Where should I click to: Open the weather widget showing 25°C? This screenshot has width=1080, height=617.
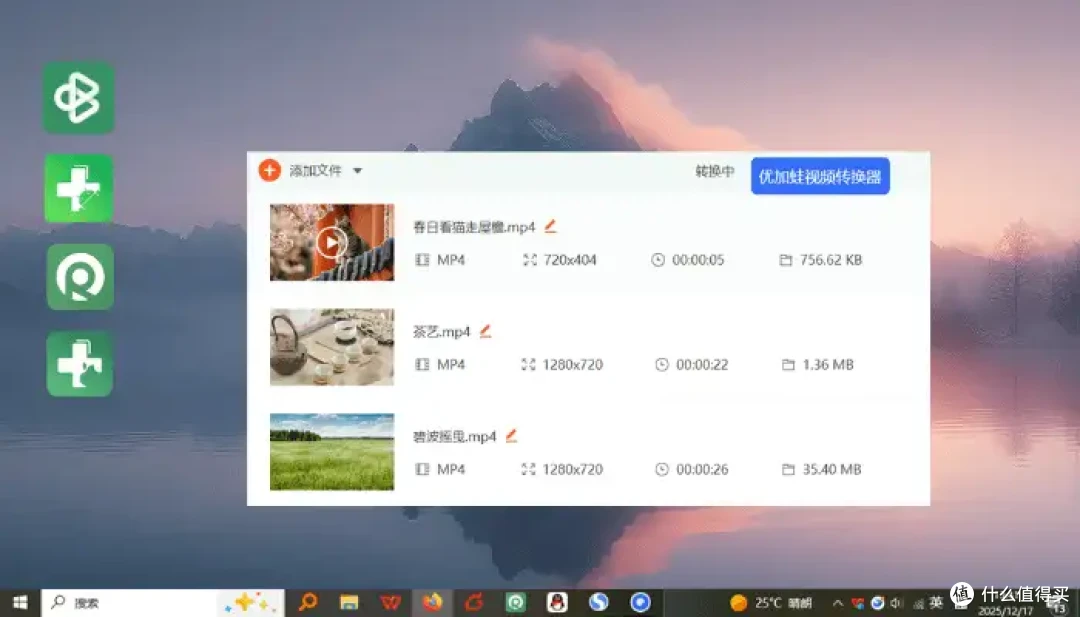coord(771,603)
